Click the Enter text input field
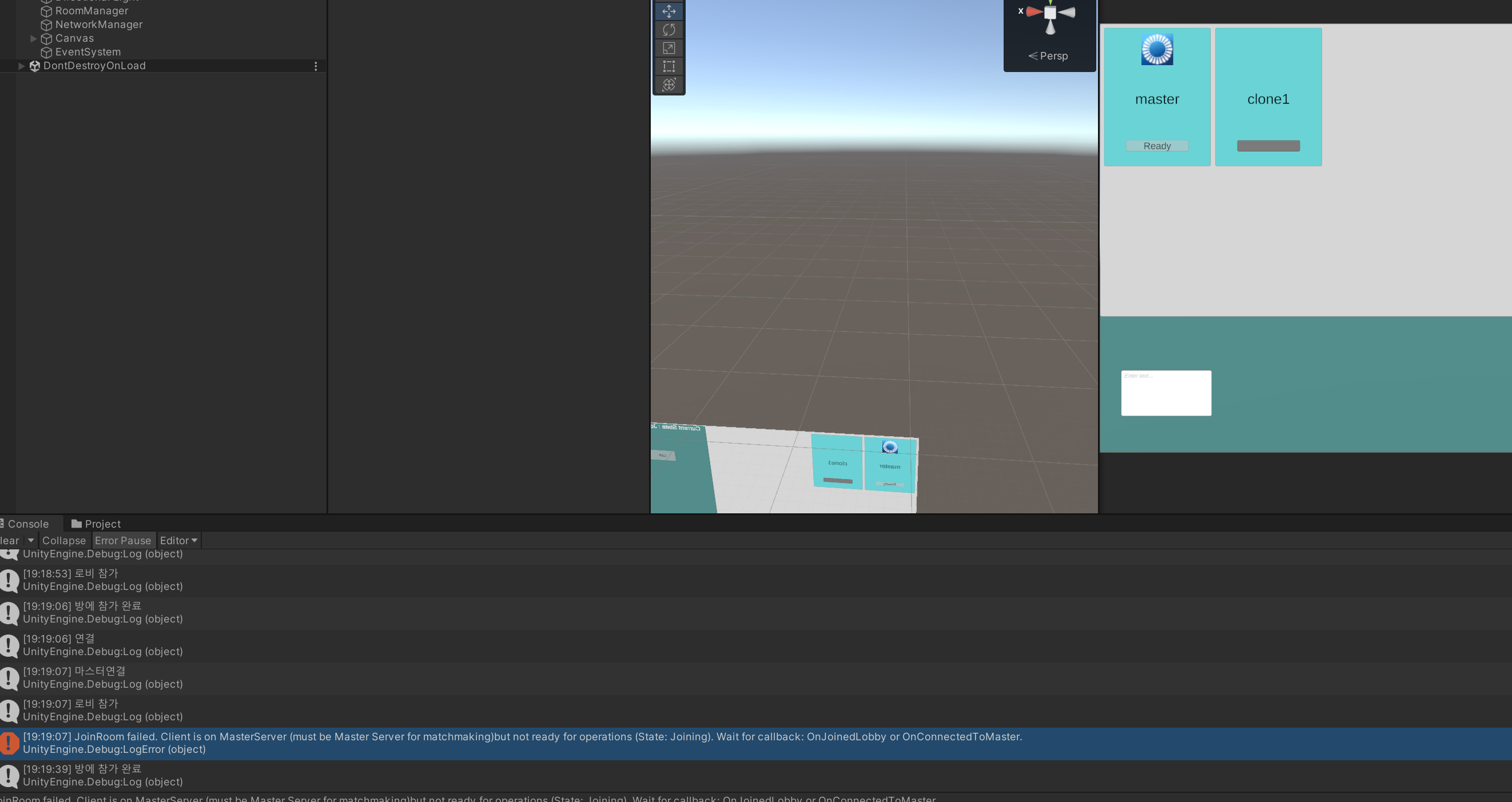 point(1165,393)
